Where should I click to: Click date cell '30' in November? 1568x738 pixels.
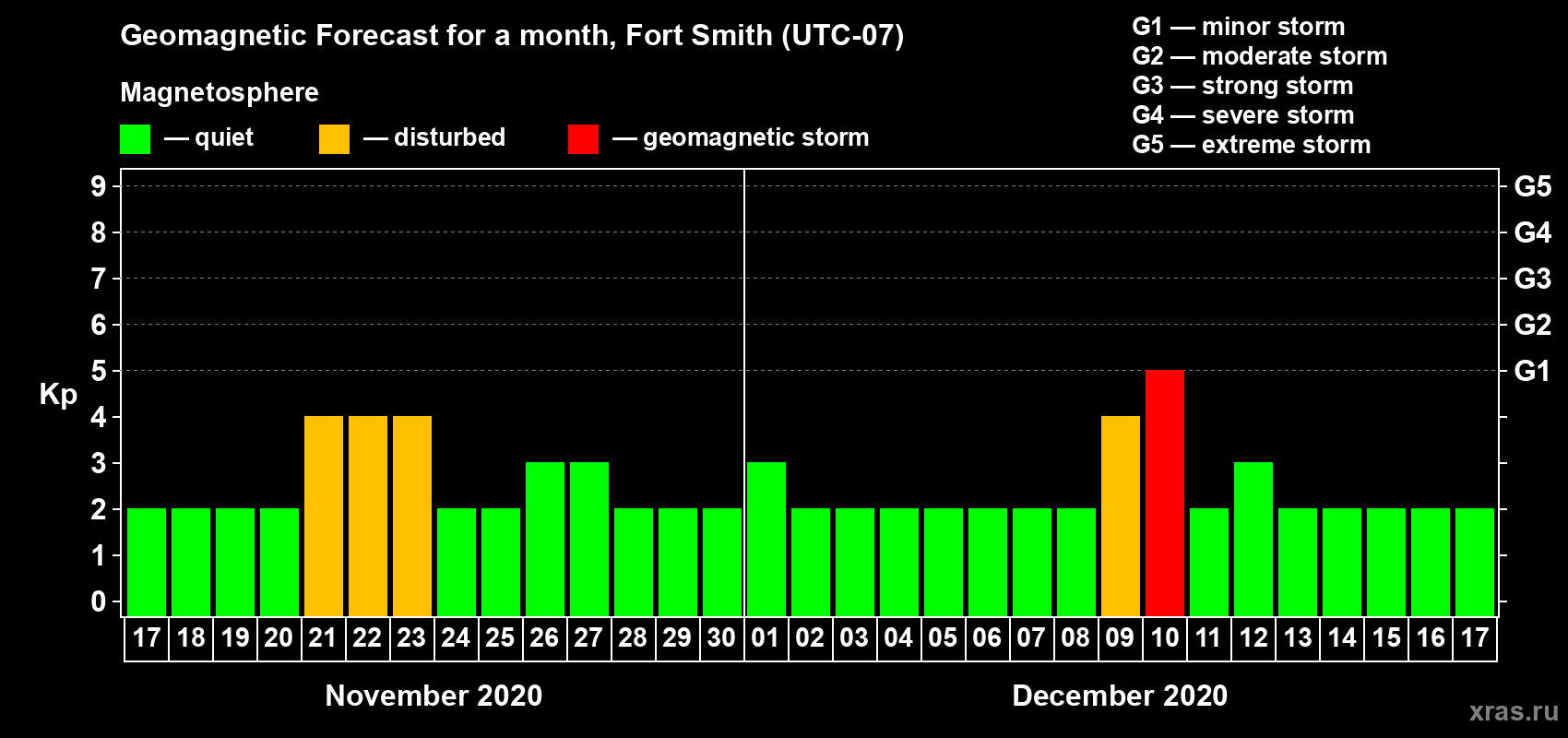click(x=721, y=638)
